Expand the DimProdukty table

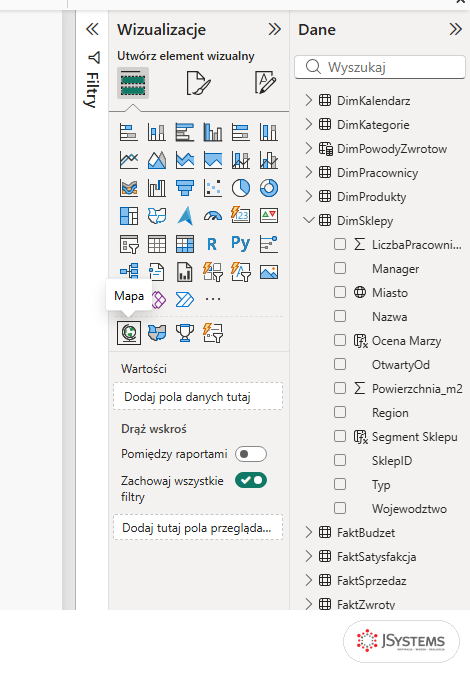click(x=308, y=197)
